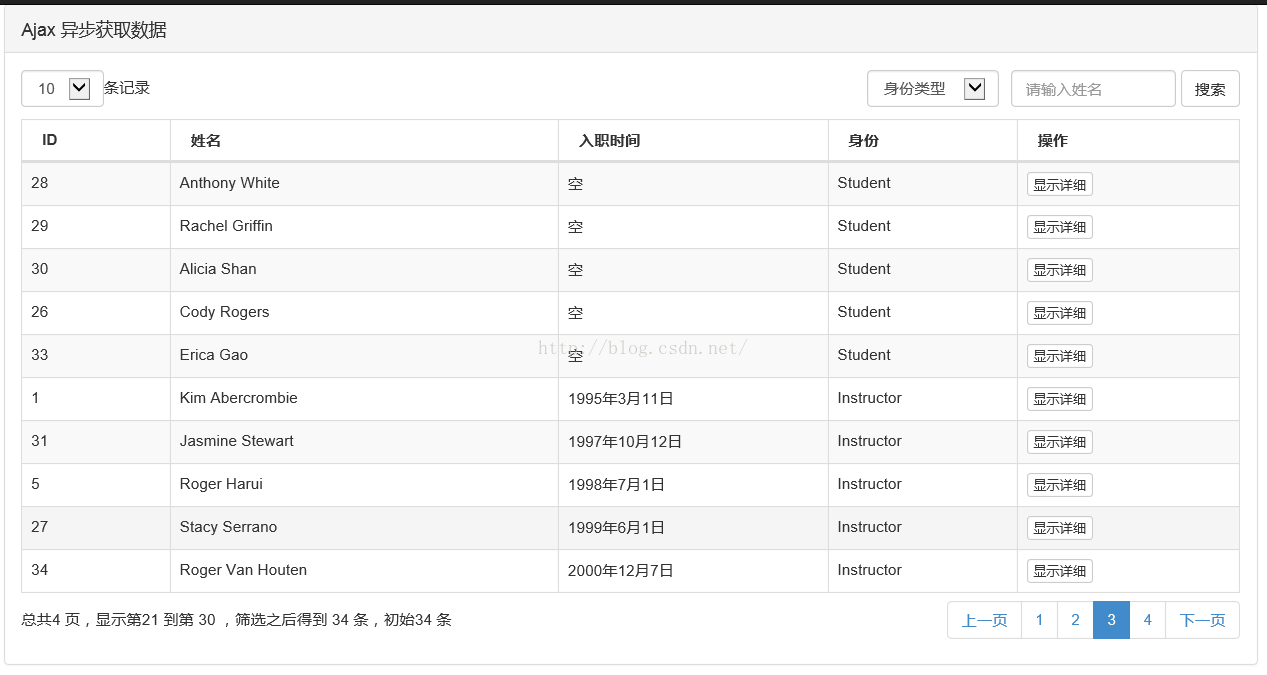Open the records-per-page dropdown showing 10
Screen dimensions: 1267x675
[x=62, y=89]
